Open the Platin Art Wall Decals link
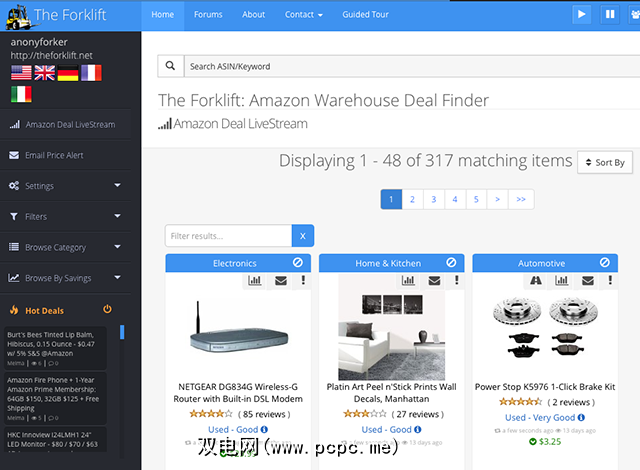This screenshot has width=640, height=470. coord(391,392)
